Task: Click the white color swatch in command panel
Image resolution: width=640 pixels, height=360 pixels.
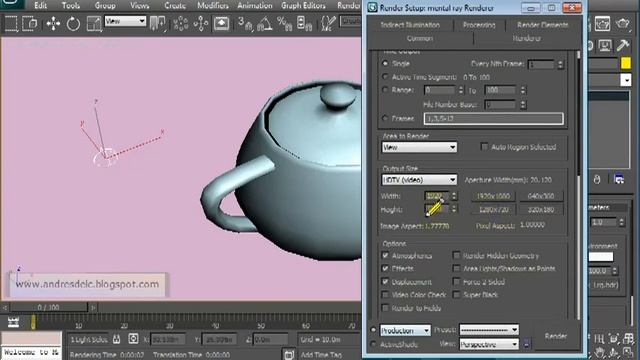Action: [x=601, y=257]
